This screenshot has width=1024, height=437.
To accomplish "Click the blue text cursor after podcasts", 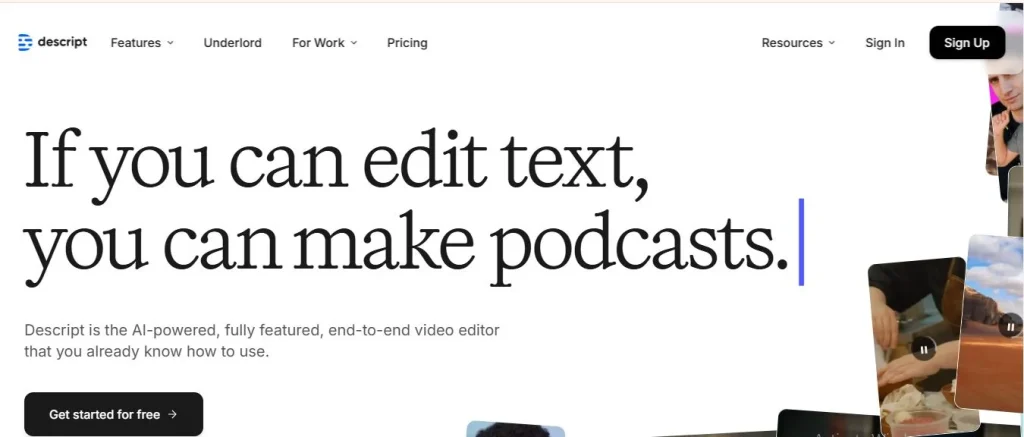I will click(x=801, y=242).
